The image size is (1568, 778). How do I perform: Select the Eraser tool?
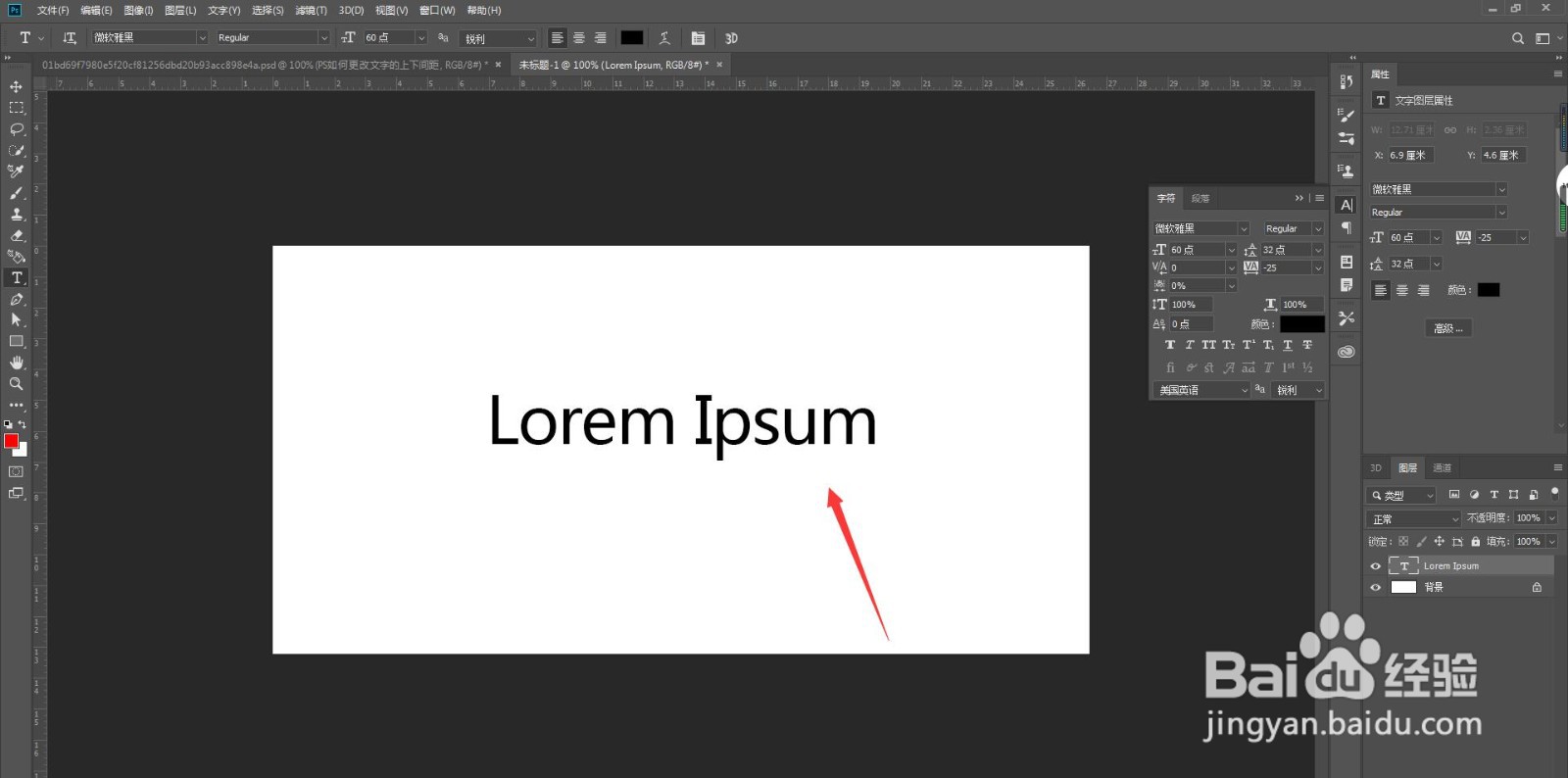click(x=16, y=235)
